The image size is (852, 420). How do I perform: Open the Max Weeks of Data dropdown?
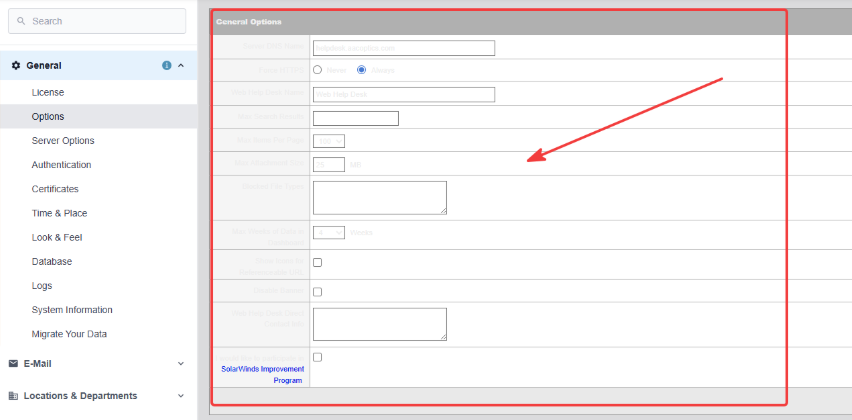click(x=329, y=233)
